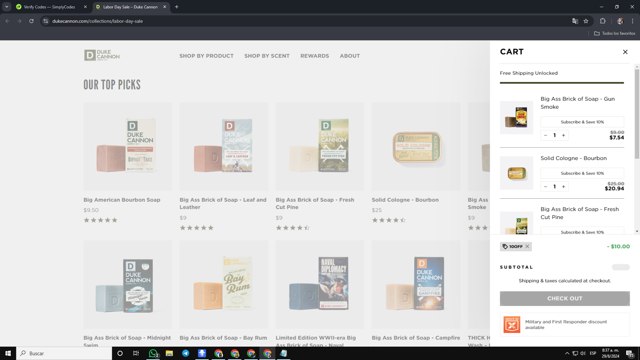Open Task View on taskbar

136,353
